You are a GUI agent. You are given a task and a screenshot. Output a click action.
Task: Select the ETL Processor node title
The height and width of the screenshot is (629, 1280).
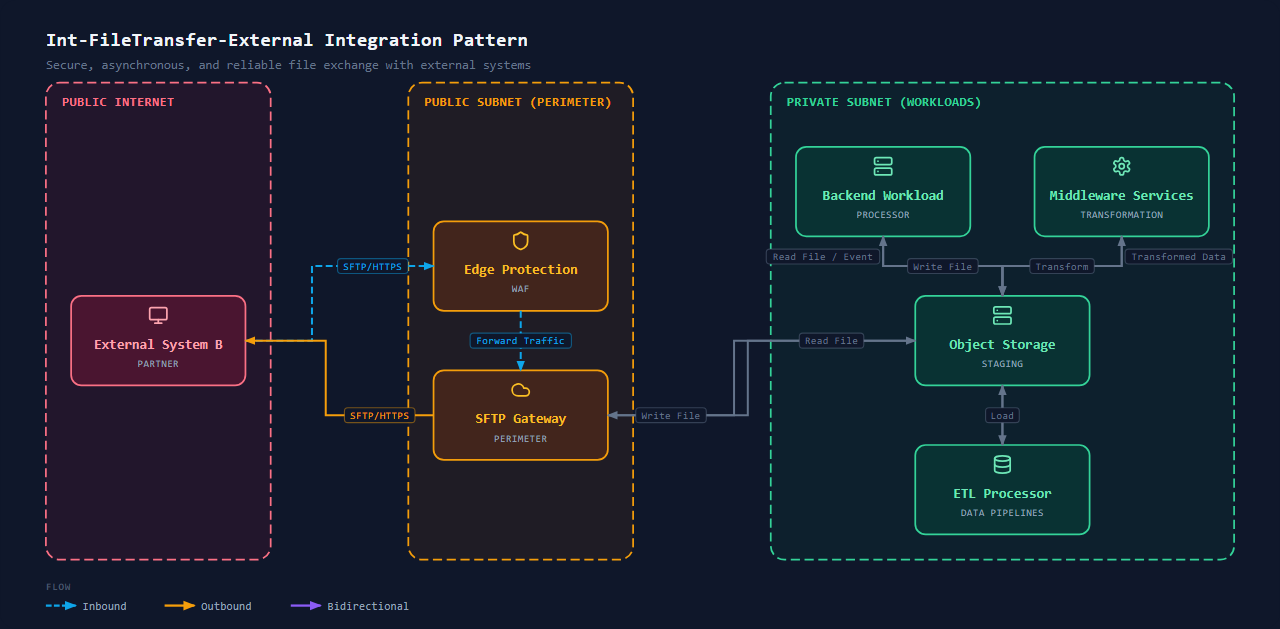1002,494
